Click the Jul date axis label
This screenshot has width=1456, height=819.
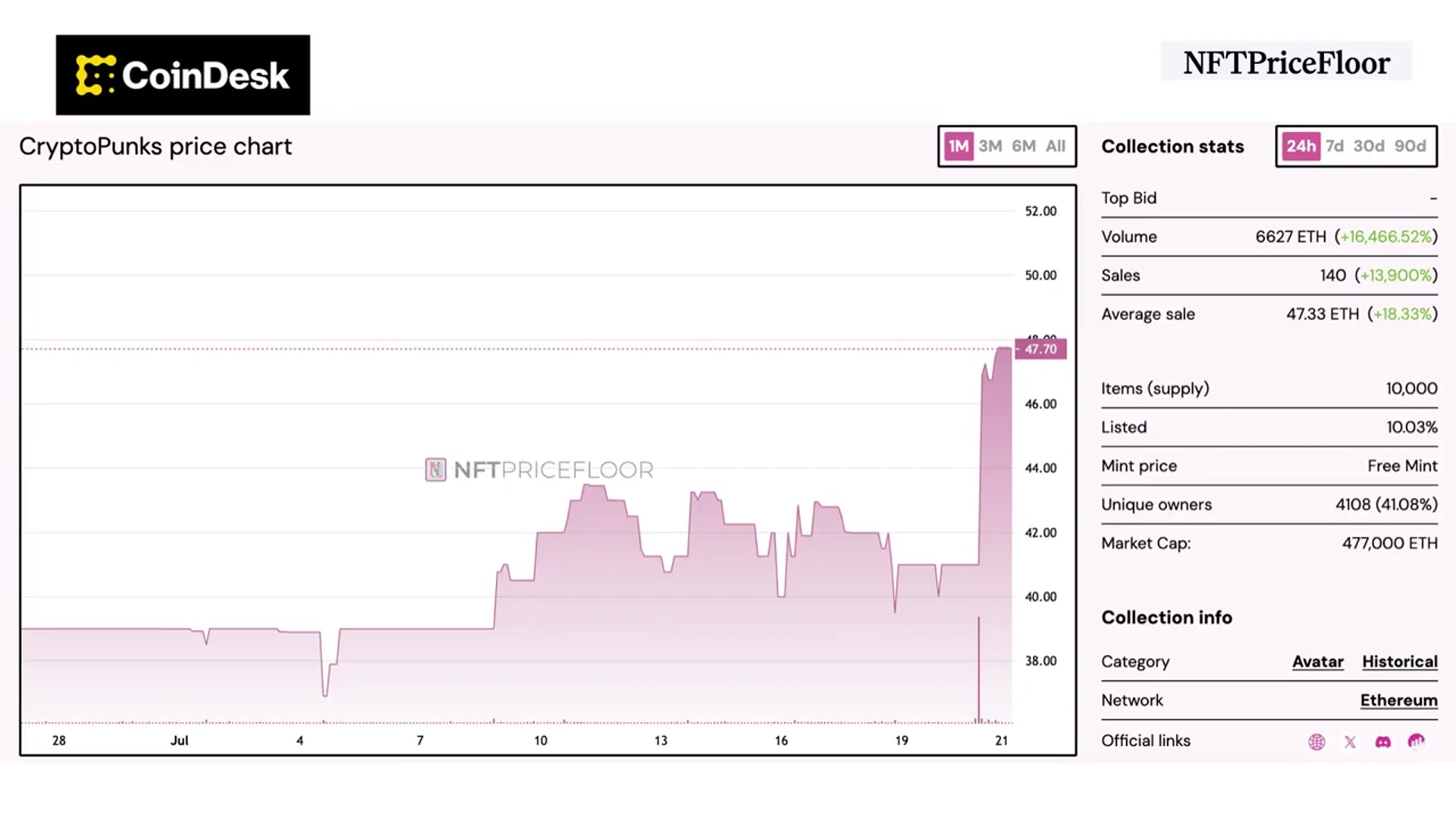(179, 741)
